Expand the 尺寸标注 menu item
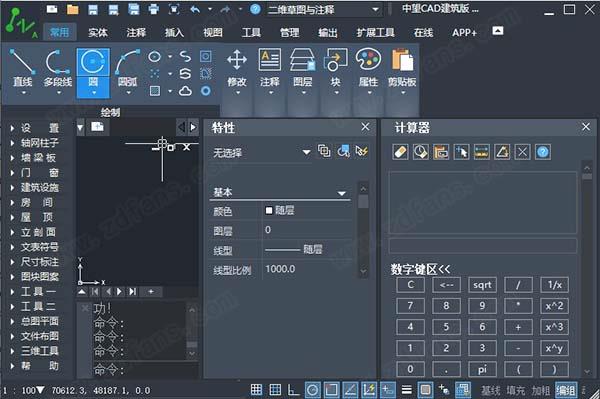The height and width of the screenshot is (399, 600). 35,262
